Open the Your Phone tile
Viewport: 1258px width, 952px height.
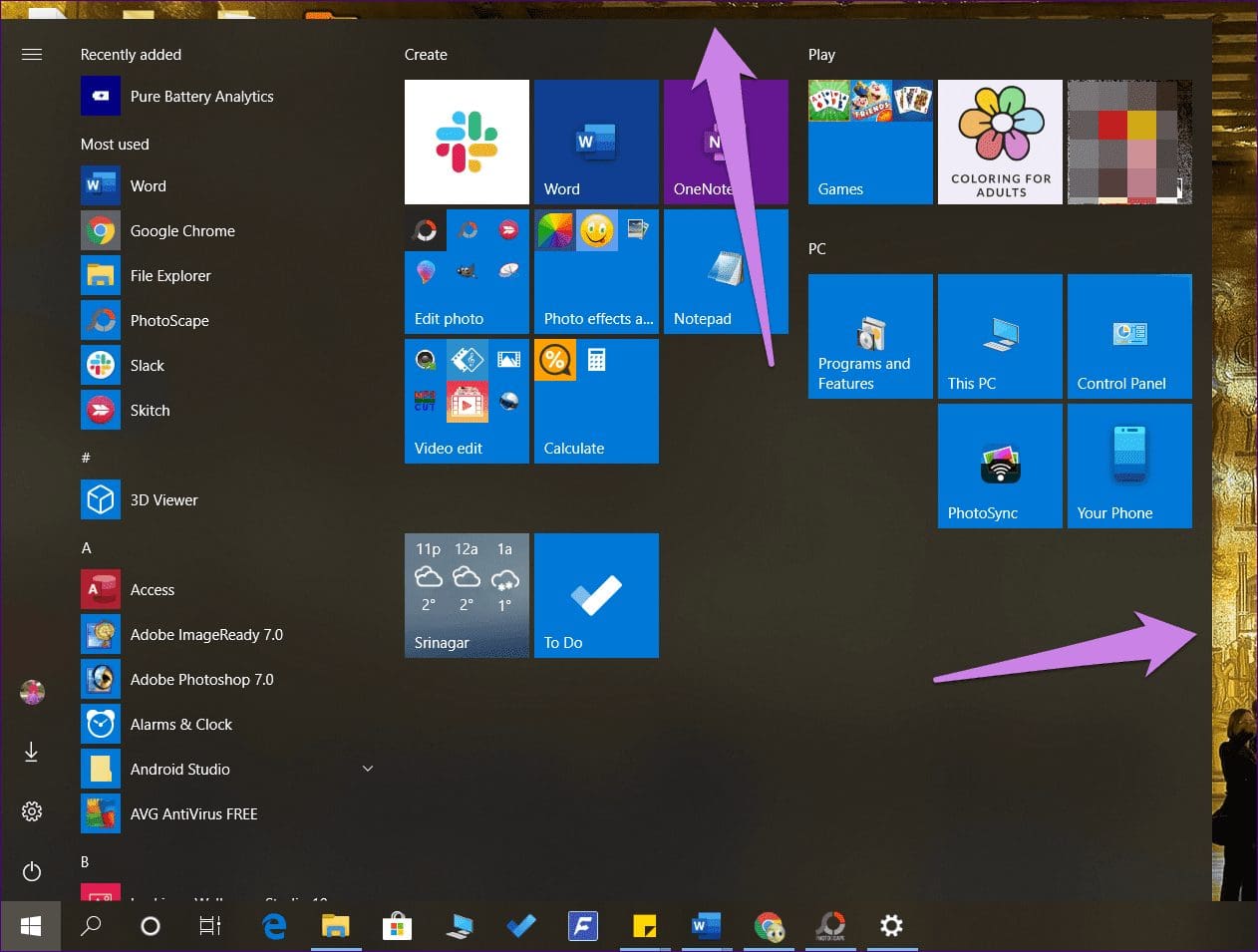[1129, 466]
